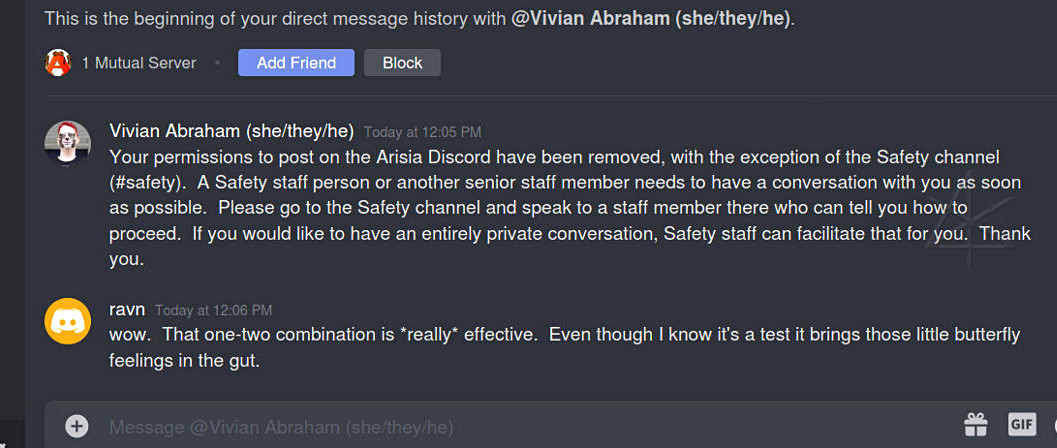This screenshot has width=1057, height=448.
Task: Open the attachment plus icon
Action: [77, 426]
